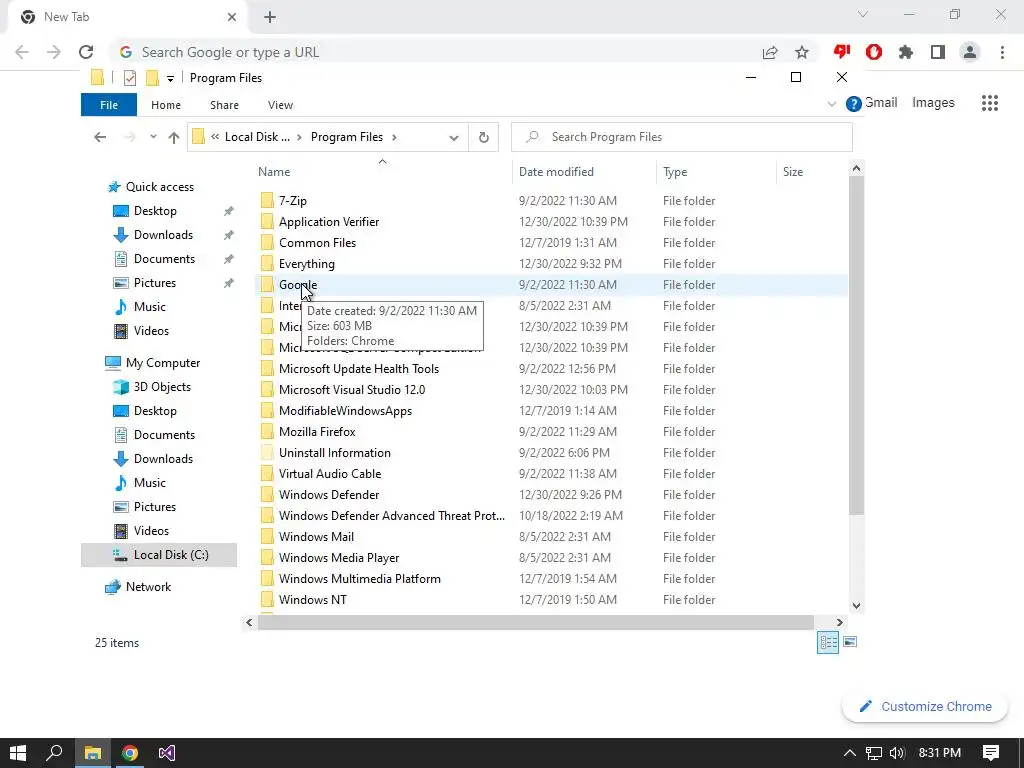The image size is (1024, 768).
Task: Select the Windows NT folder
Action: tap(312, 600)
